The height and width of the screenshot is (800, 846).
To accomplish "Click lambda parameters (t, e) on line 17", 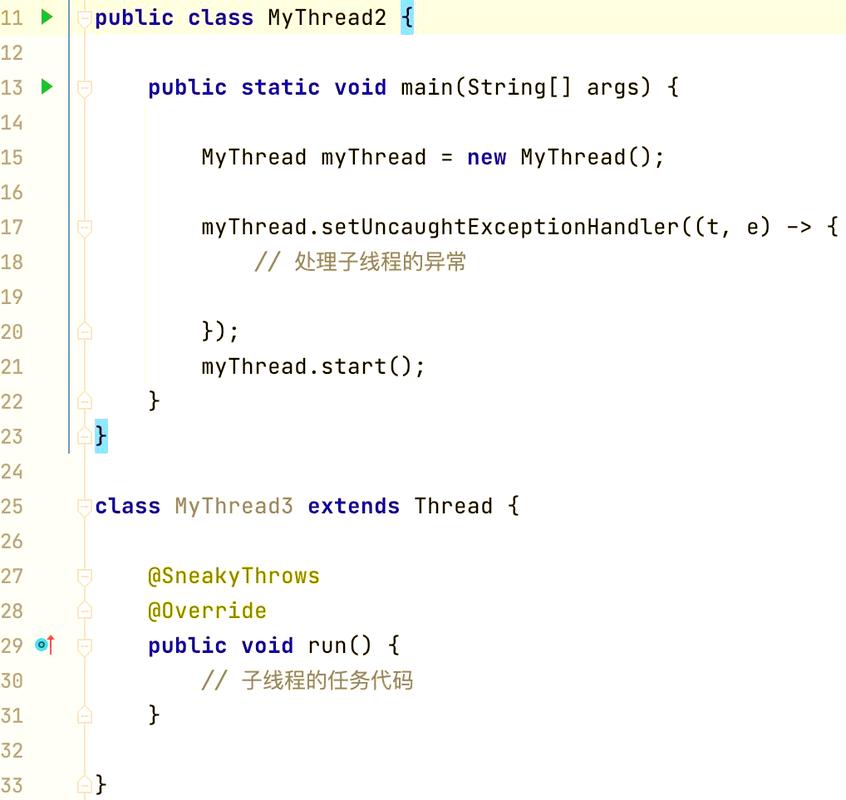I will coord(733,227).
